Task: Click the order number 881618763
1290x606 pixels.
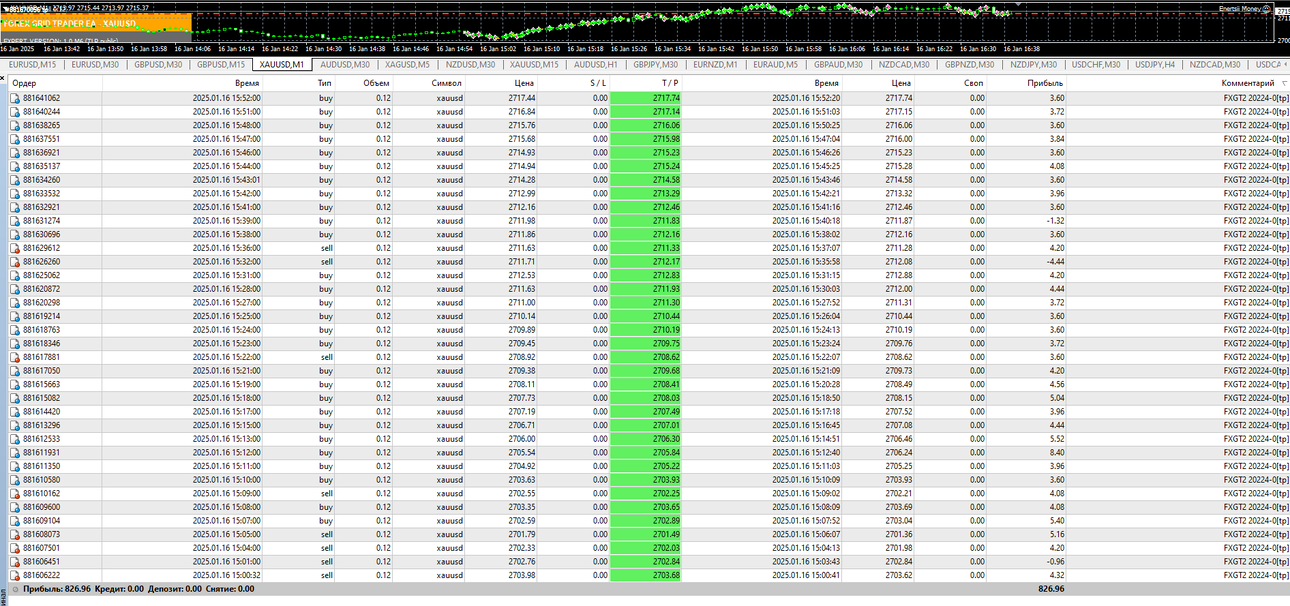Action: (41, 329)
